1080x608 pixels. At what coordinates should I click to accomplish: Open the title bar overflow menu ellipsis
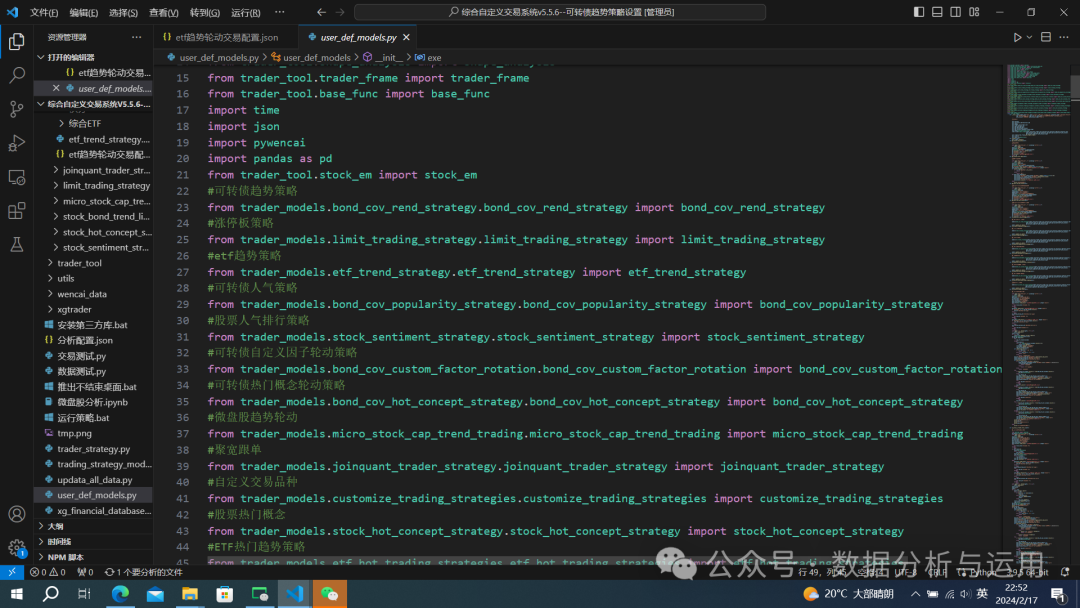[279, 12]
